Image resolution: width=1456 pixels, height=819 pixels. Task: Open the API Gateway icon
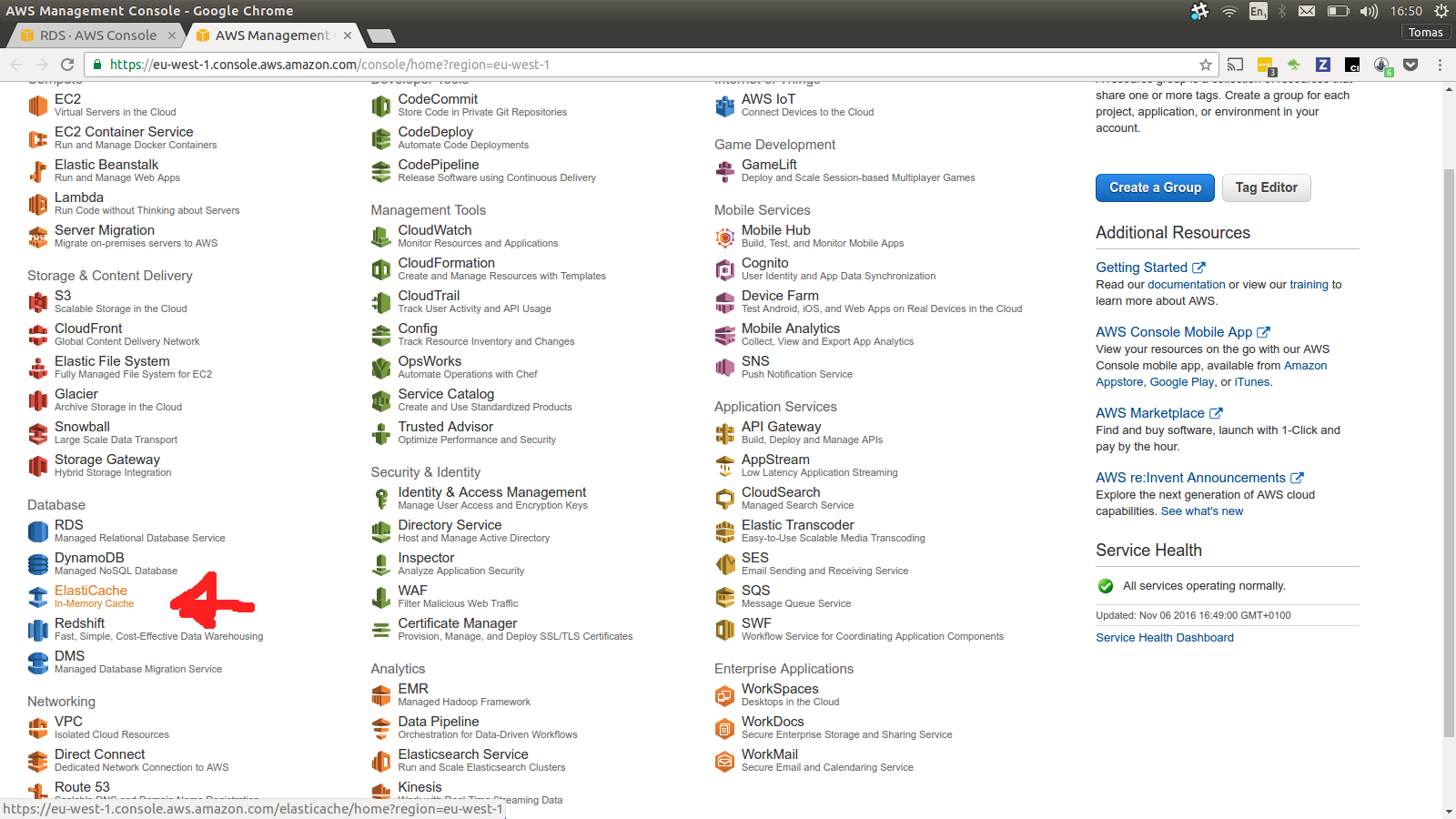click(724, 433)
